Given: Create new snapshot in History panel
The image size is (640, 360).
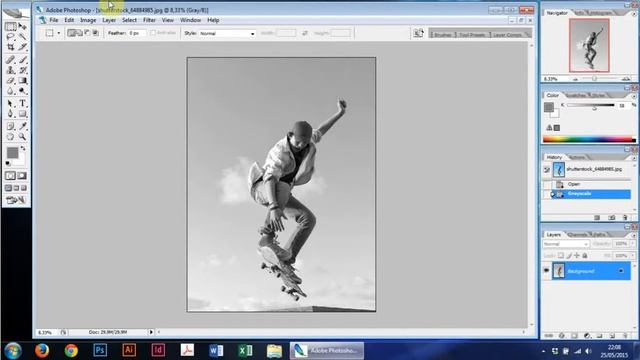Looking at the screenshot, I should (611, 218).
